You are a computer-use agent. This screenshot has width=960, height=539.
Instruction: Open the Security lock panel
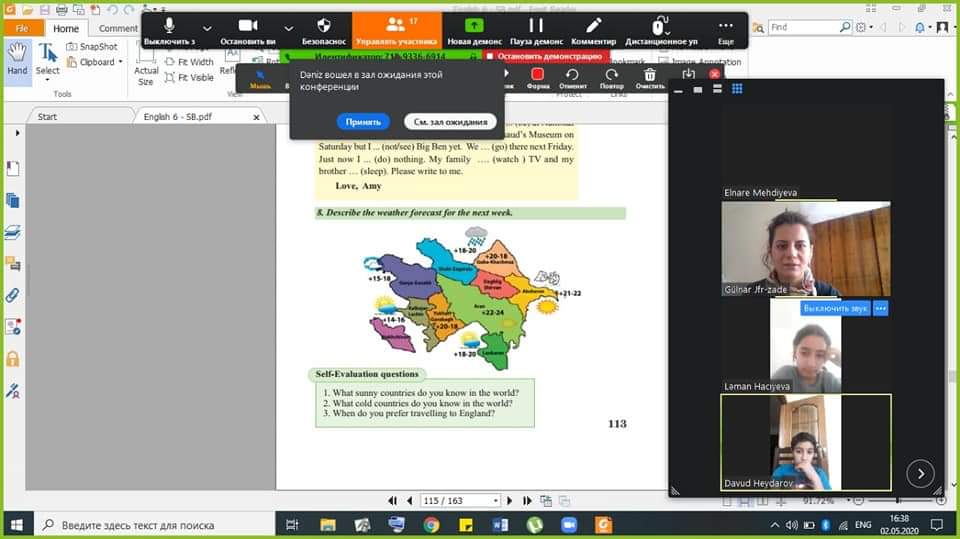click(x=13, y=359)
